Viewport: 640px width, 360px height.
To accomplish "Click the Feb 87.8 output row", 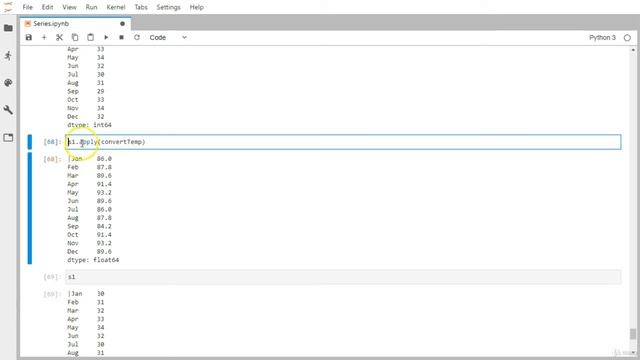I will tap(89, 167).
